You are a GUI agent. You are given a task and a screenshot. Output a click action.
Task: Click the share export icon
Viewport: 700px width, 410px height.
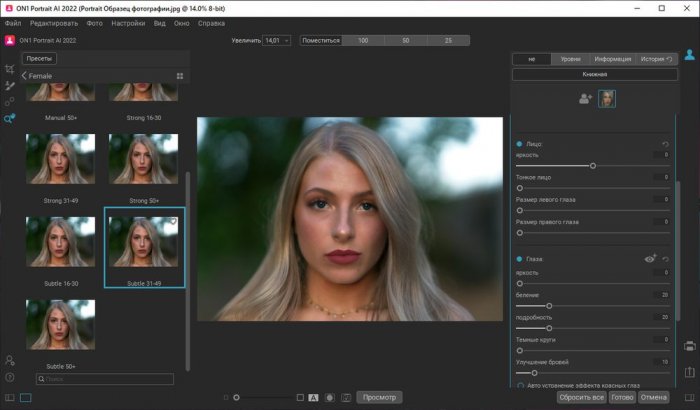[x=690, y=370]
